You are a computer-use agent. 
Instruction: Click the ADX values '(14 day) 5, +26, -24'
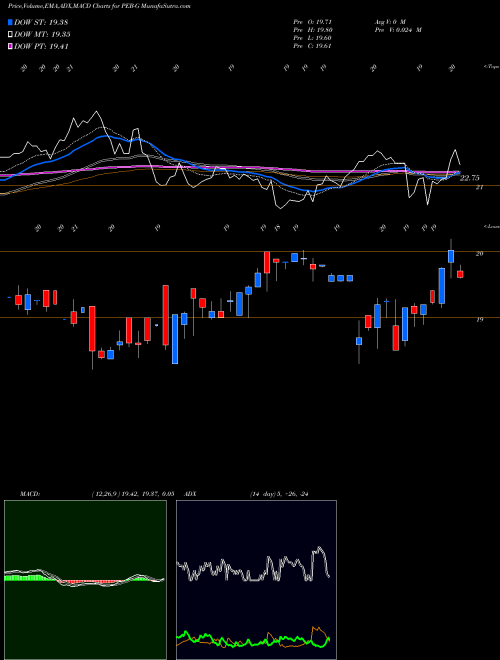pyautogui.click(x=279, y=494)
